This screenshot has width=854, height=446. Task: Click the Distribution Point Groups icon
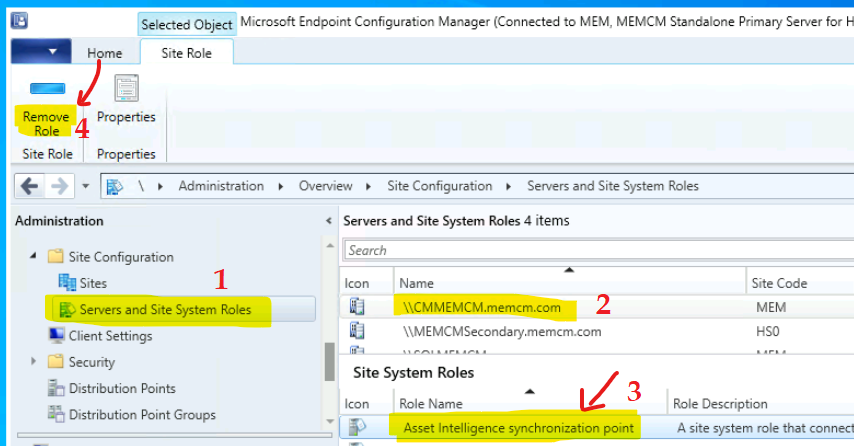[56, 414]
